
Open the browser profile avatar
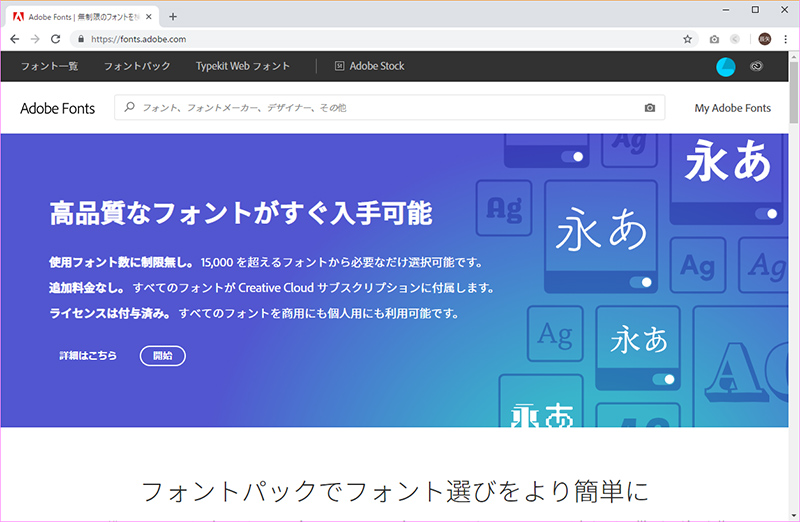pyautogui.click(x=764, y=39)
